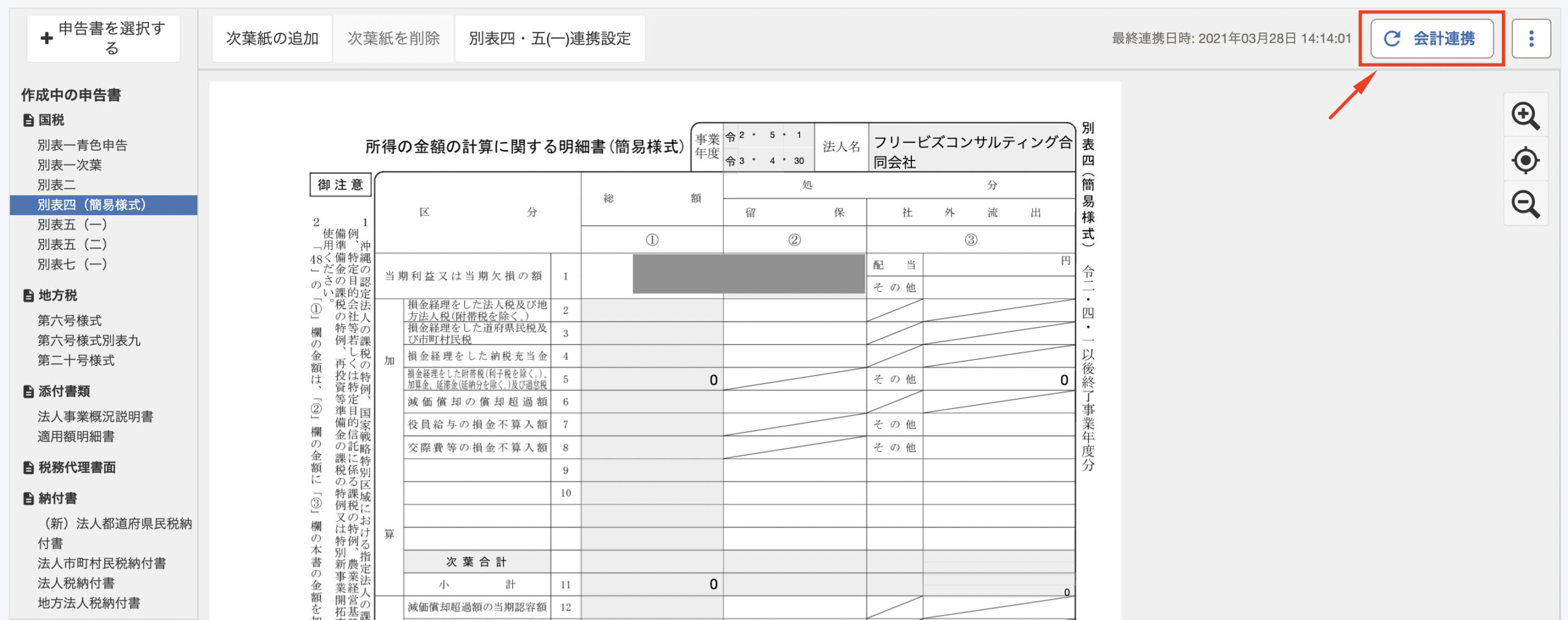Screen dimensions: 1568x620
Task: Select 別表五（二）in sidebar
Action: click(72, 244)
